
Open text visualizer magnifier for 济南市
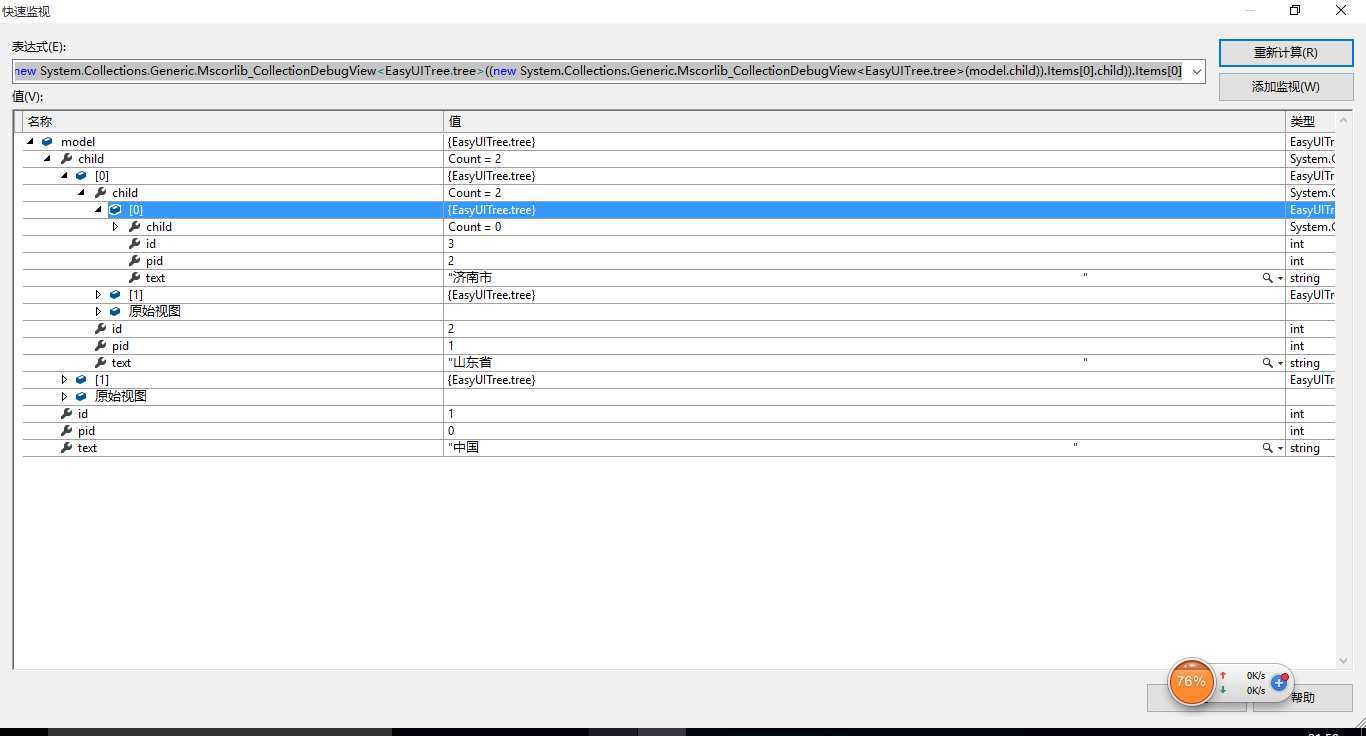1267,278
